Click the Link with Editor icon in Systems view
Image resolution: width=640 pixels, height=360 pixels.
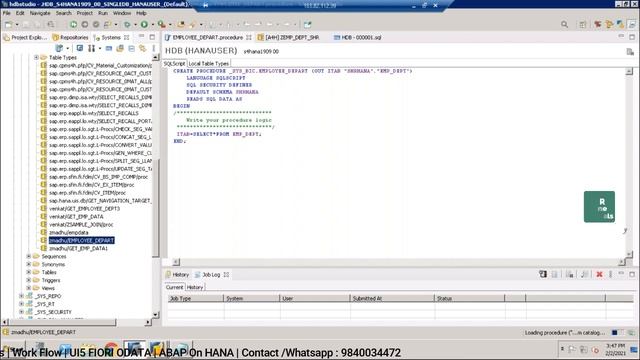coord(142,48)
